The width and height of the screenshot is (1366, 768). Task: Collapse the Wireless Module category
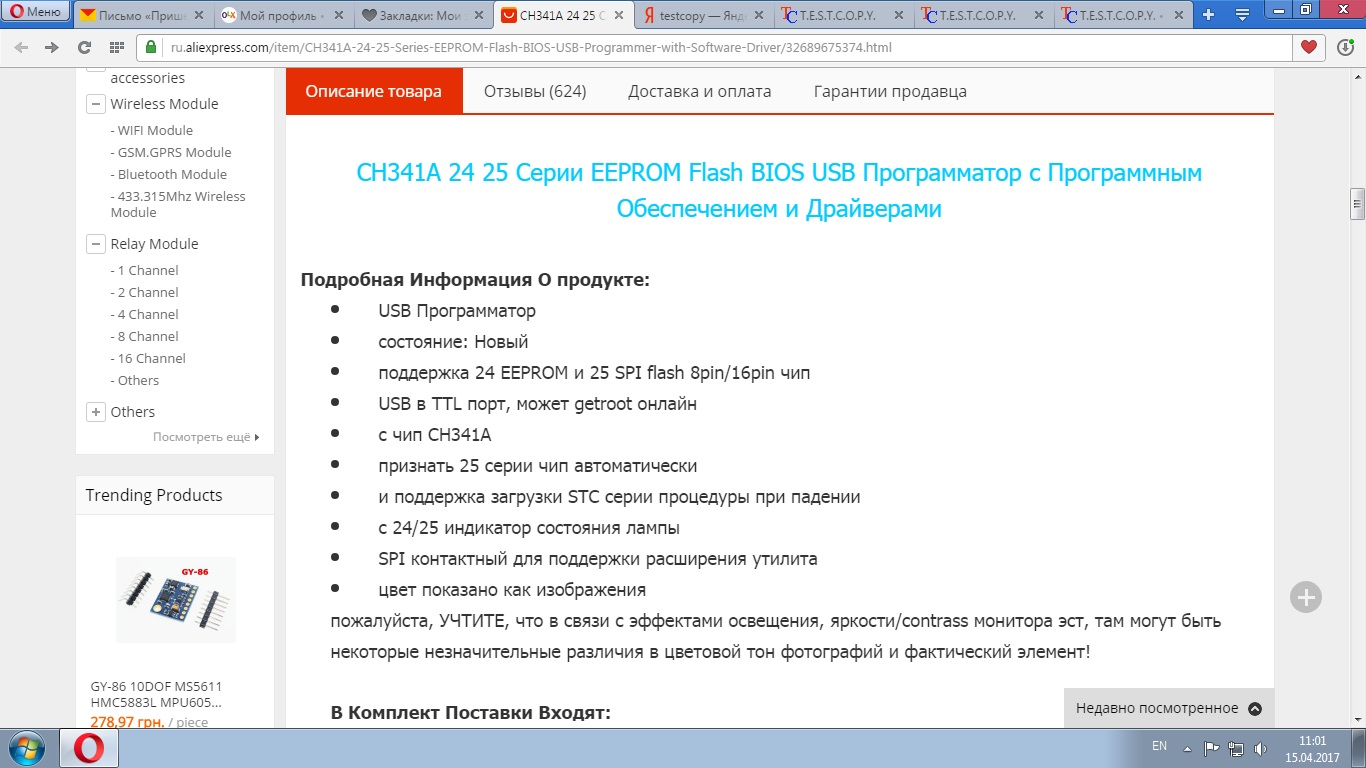tap(96, 104)
